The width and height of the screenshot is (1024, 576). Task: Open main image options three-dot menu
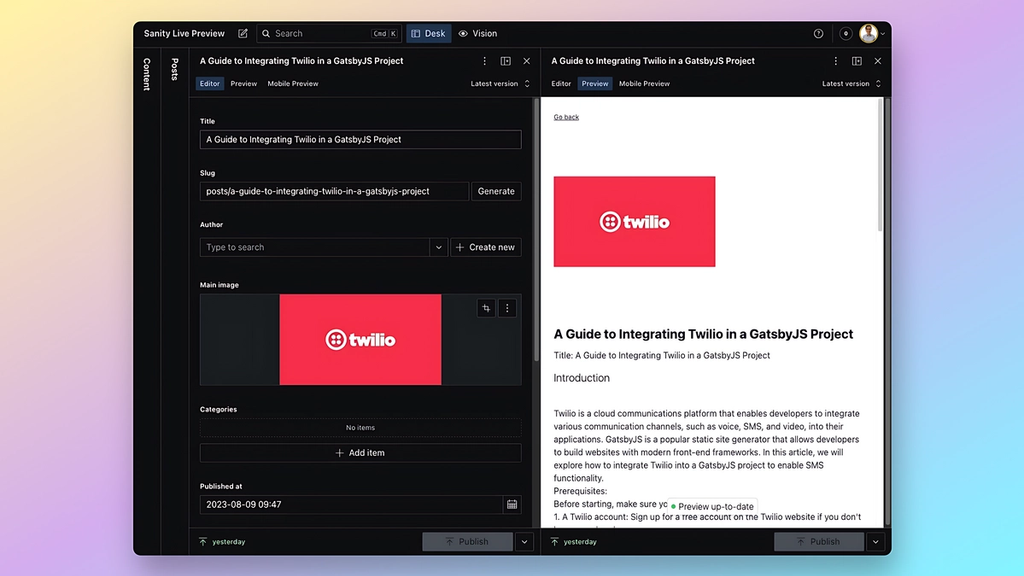tap(507, 308)
